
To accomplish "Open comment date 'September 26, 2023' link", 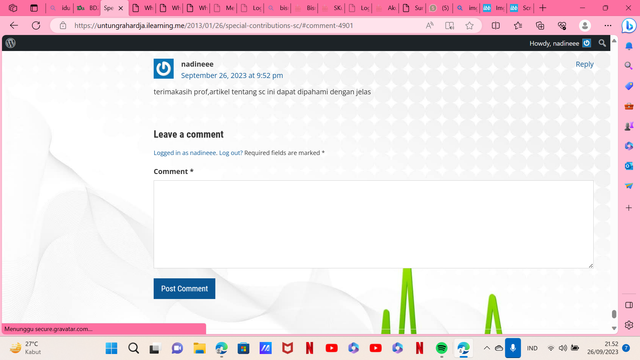I will coord(232,75).
